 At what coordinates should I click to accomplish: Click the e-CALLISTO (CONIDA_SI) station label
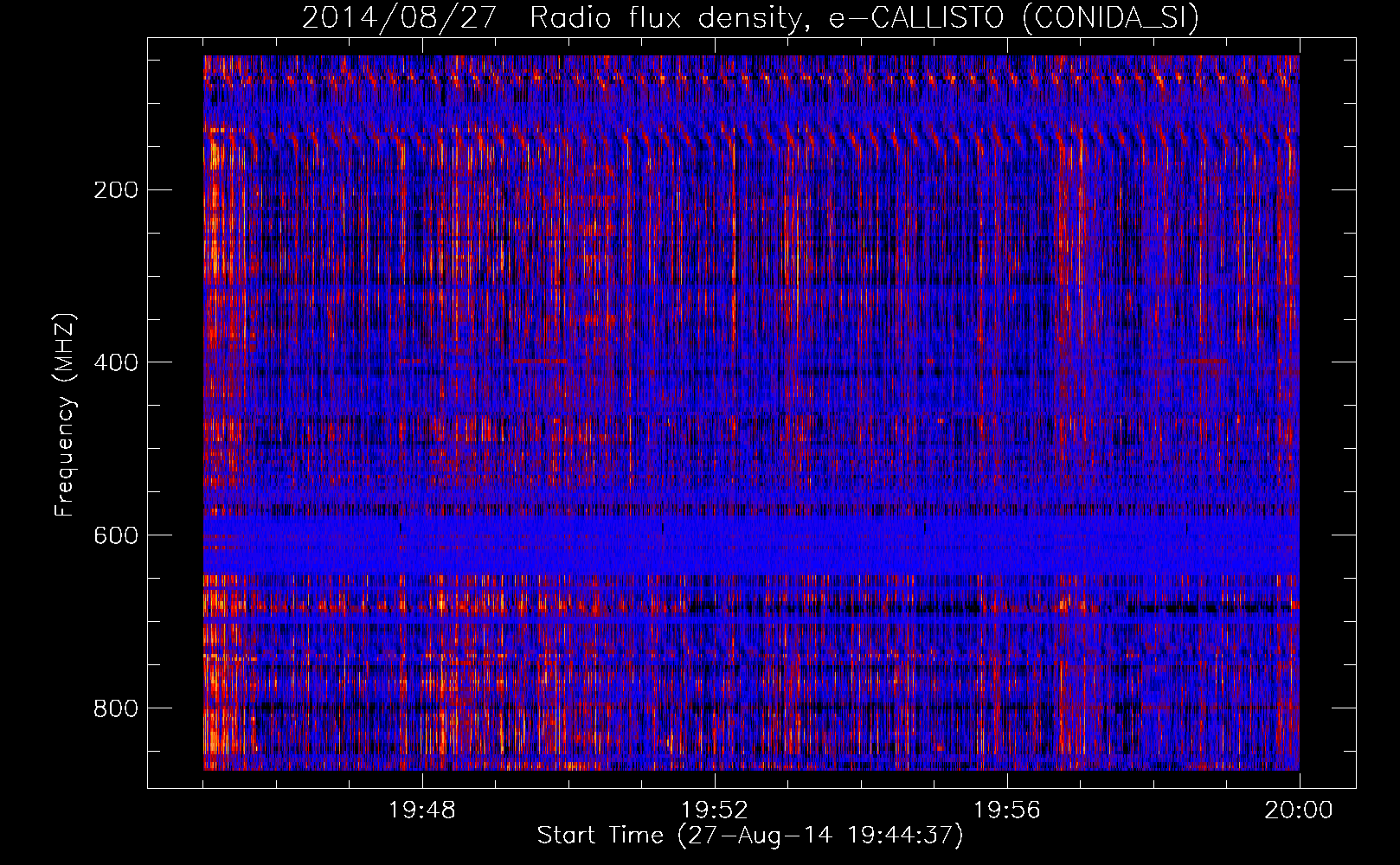click(x=1014, y=18)
